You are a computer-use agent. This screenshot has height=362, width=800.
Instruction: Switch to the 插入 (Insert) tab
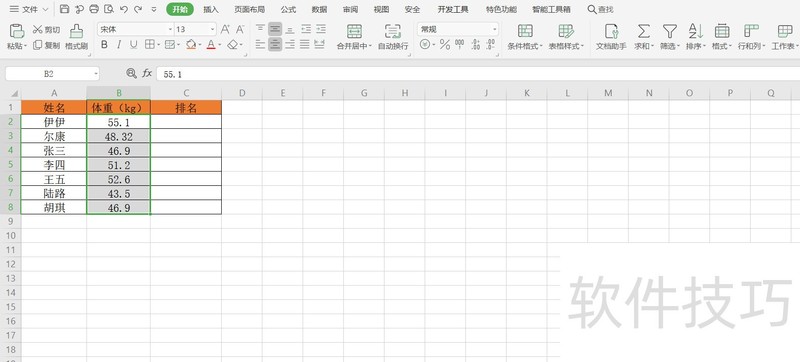211,9
